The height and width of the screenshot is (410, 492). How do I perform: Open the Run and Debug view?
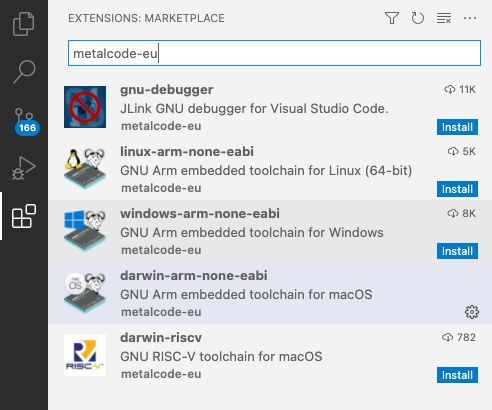[x=23, y=168]
